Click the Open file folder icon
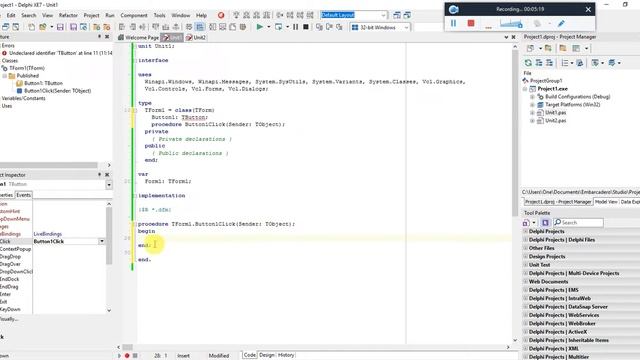 pyautogui.click(x=42, y=27)
